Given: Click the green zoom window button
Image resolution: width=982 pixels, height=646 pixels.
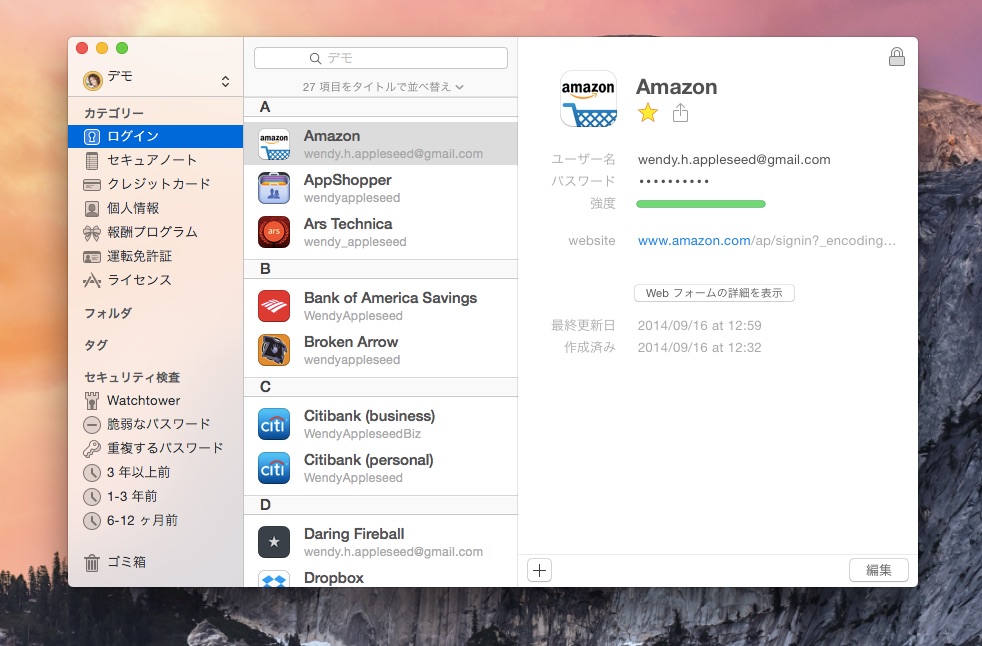Looking at the screenshot, I should (122, 48).
